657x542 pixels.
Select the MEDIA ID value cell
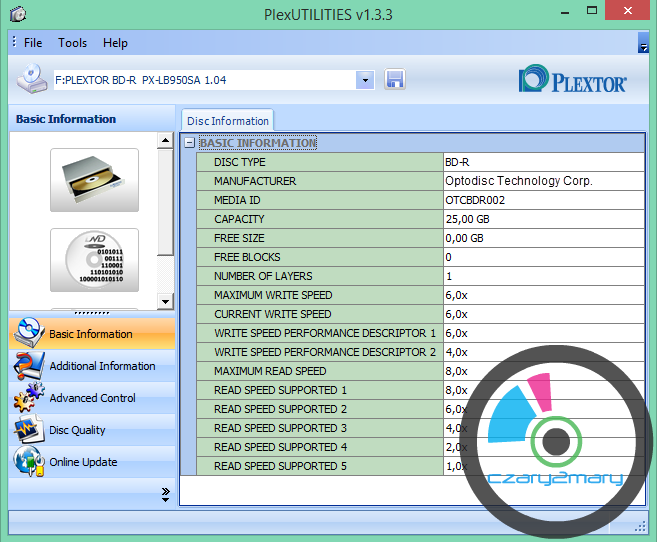(543, 200)
